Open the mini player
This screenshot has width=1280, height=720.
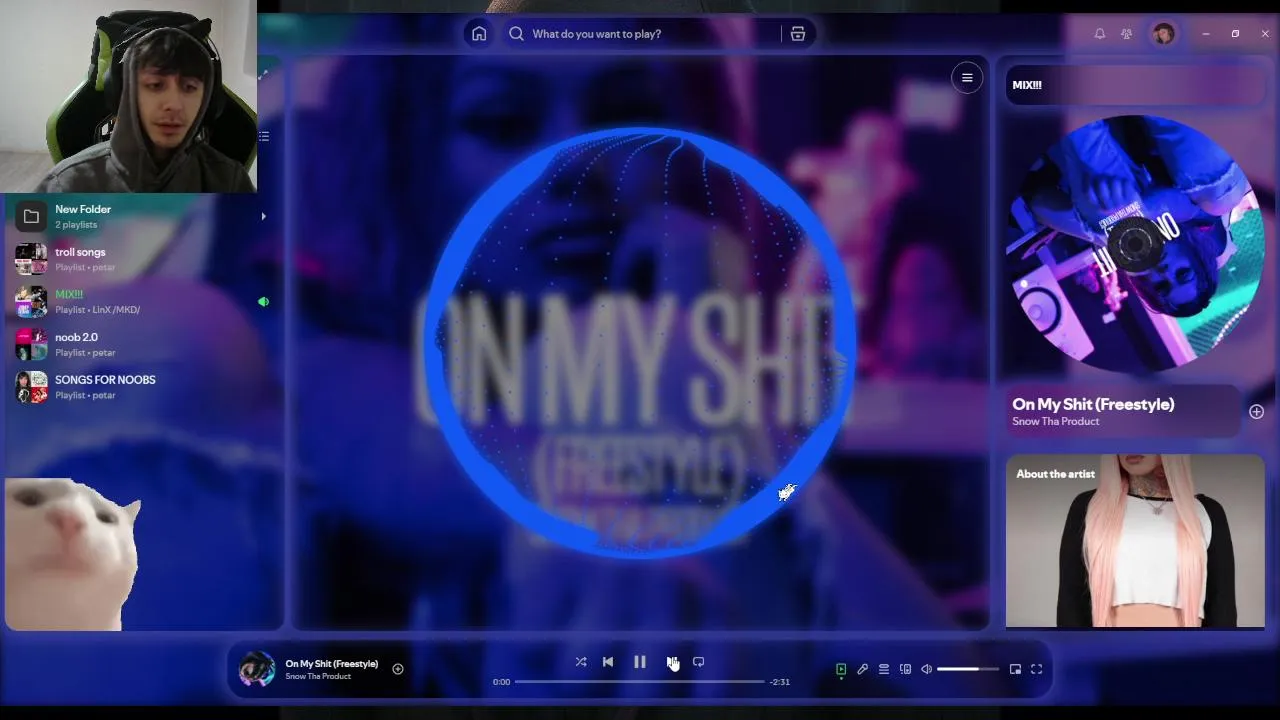click(1015, 669)
